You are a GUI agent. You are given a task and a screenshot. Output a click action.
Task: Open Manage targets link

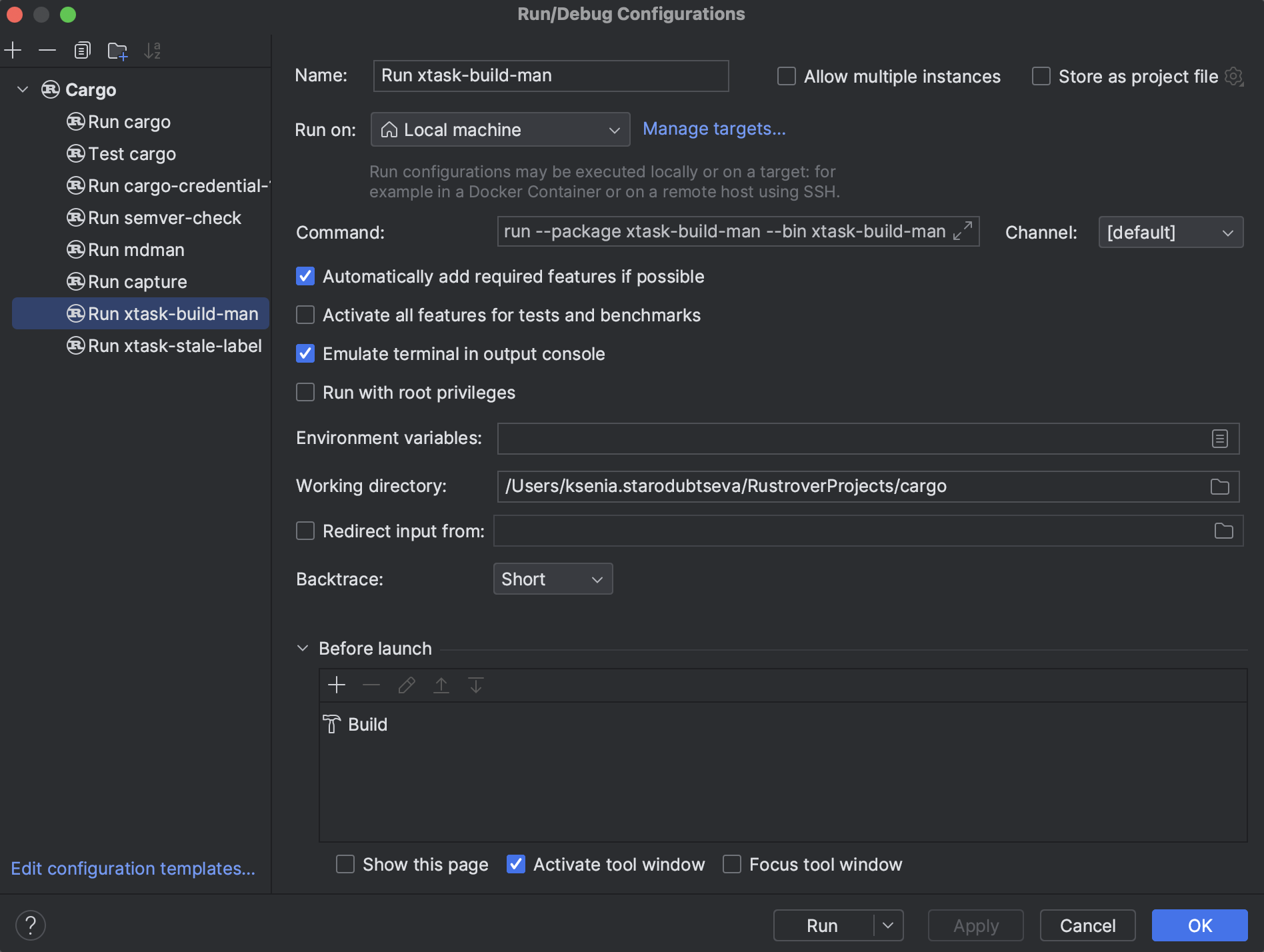pyautogui.click(x=714, y=129)
